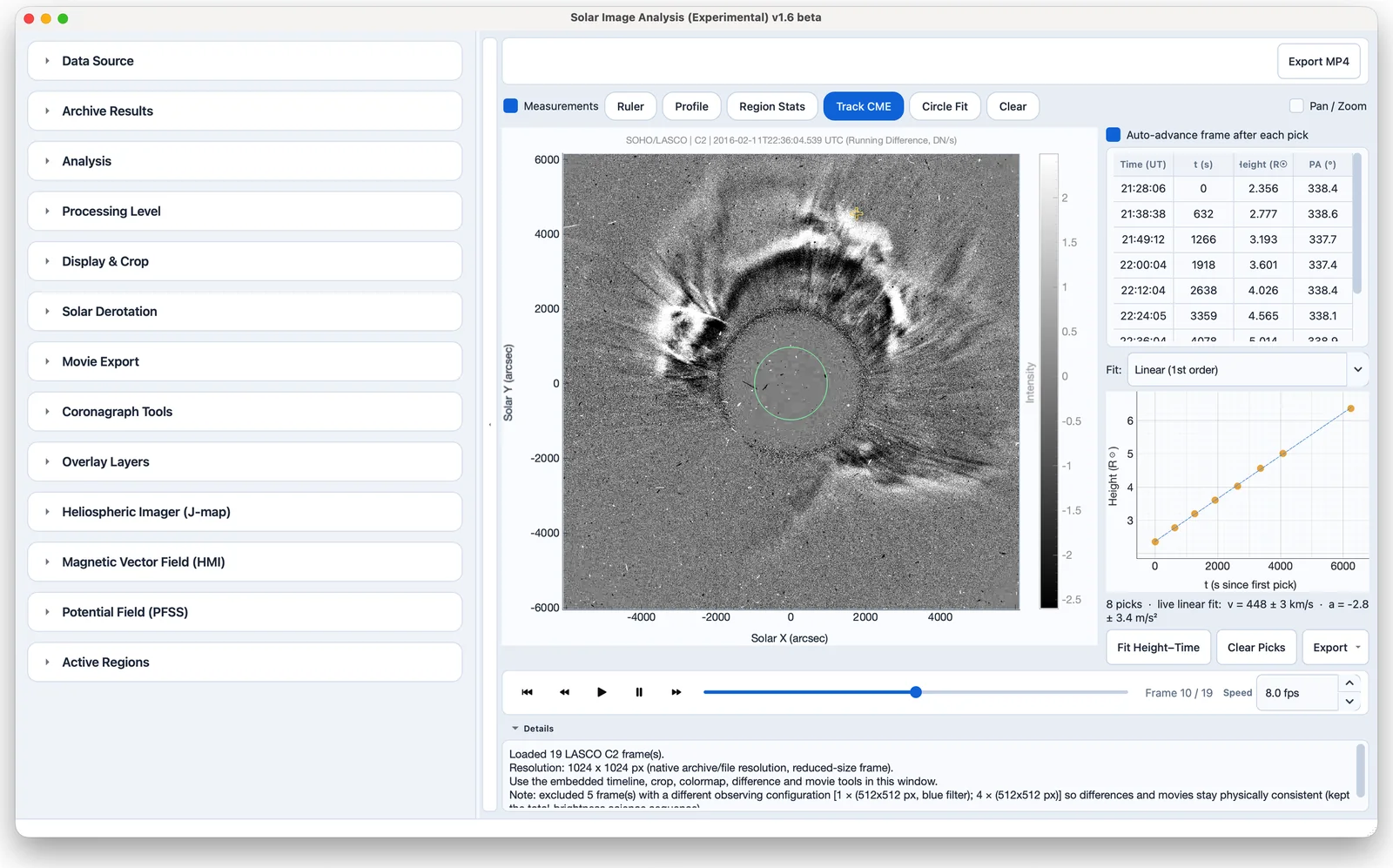Image resolution: width=1393 pixels, height=868 pixels.
Task: Click the yellow CME pick marker on image
Action: pos(857,212)
